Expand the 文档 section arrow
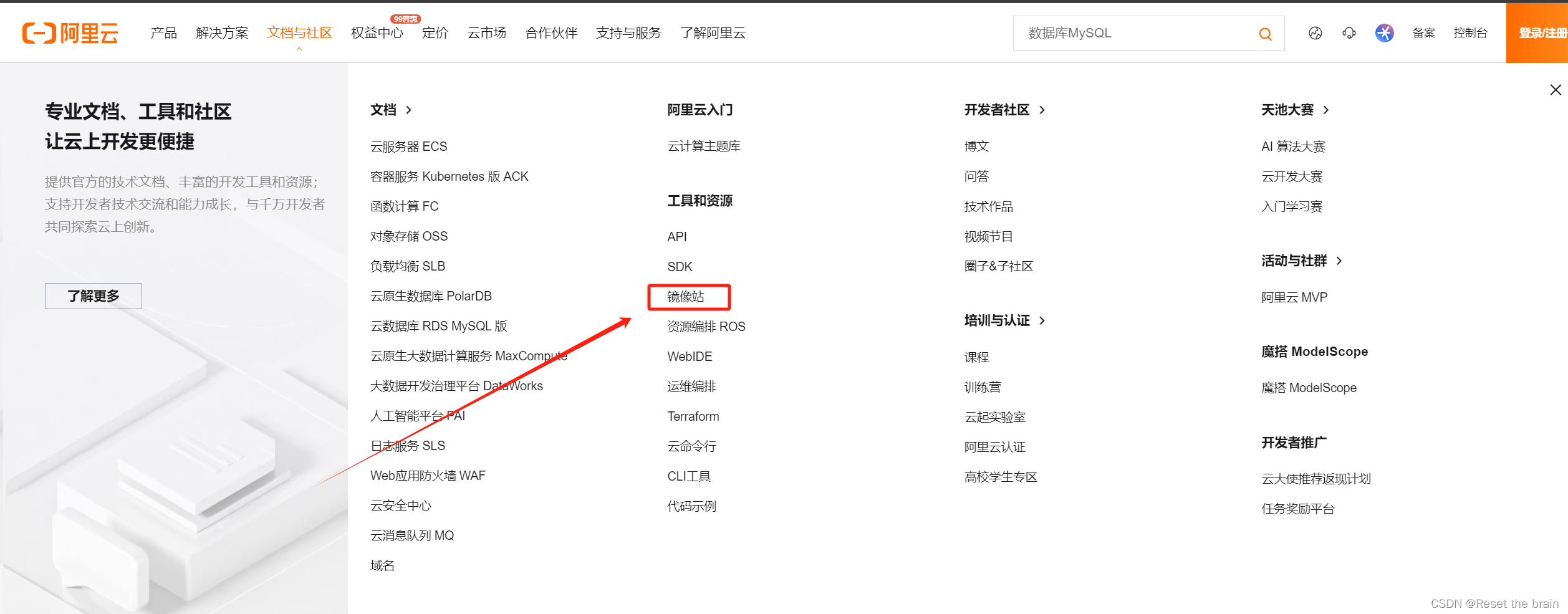 (409, 110)
